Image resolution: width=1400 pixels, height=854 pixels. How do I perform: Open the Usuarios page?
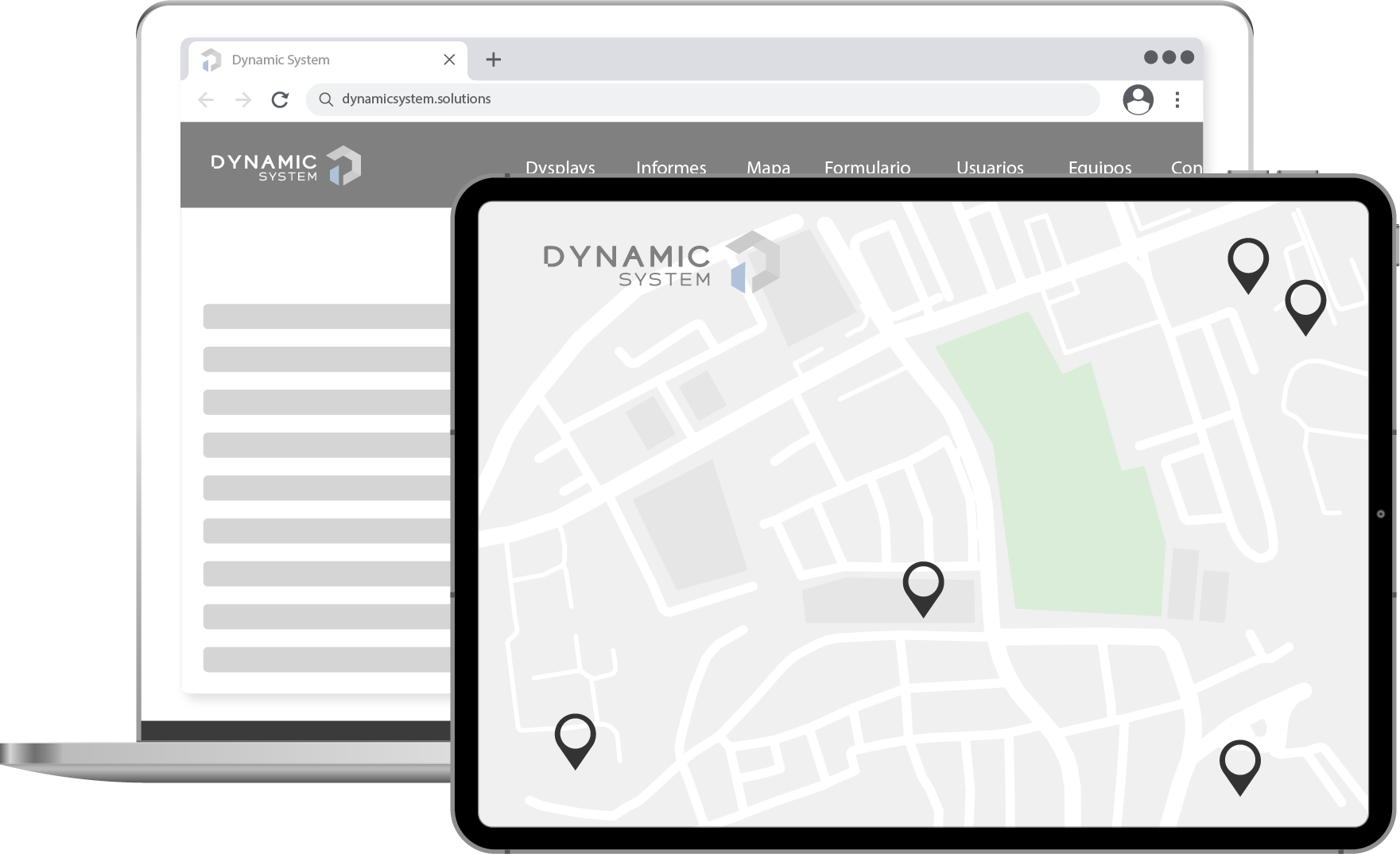990,166
